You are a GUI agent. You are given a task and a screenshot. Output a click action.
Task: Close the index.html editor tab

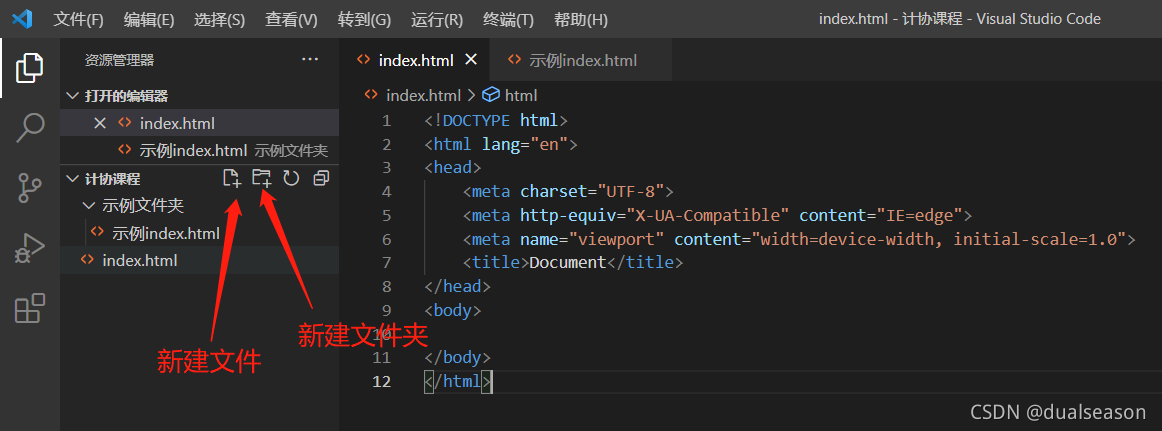471,60
